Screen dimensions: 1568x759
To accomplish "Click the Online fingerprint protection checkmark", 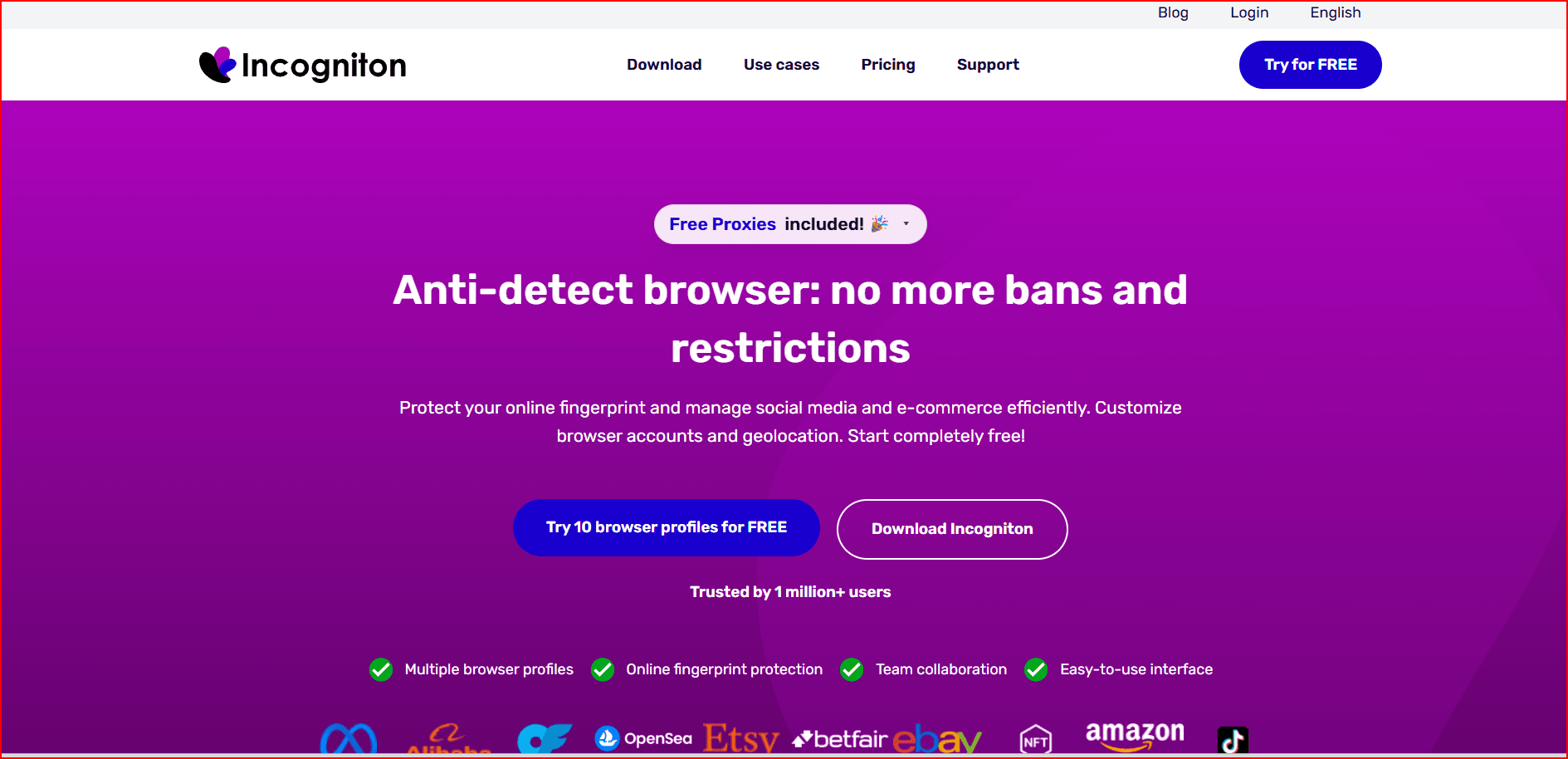I will click(603, 669).
